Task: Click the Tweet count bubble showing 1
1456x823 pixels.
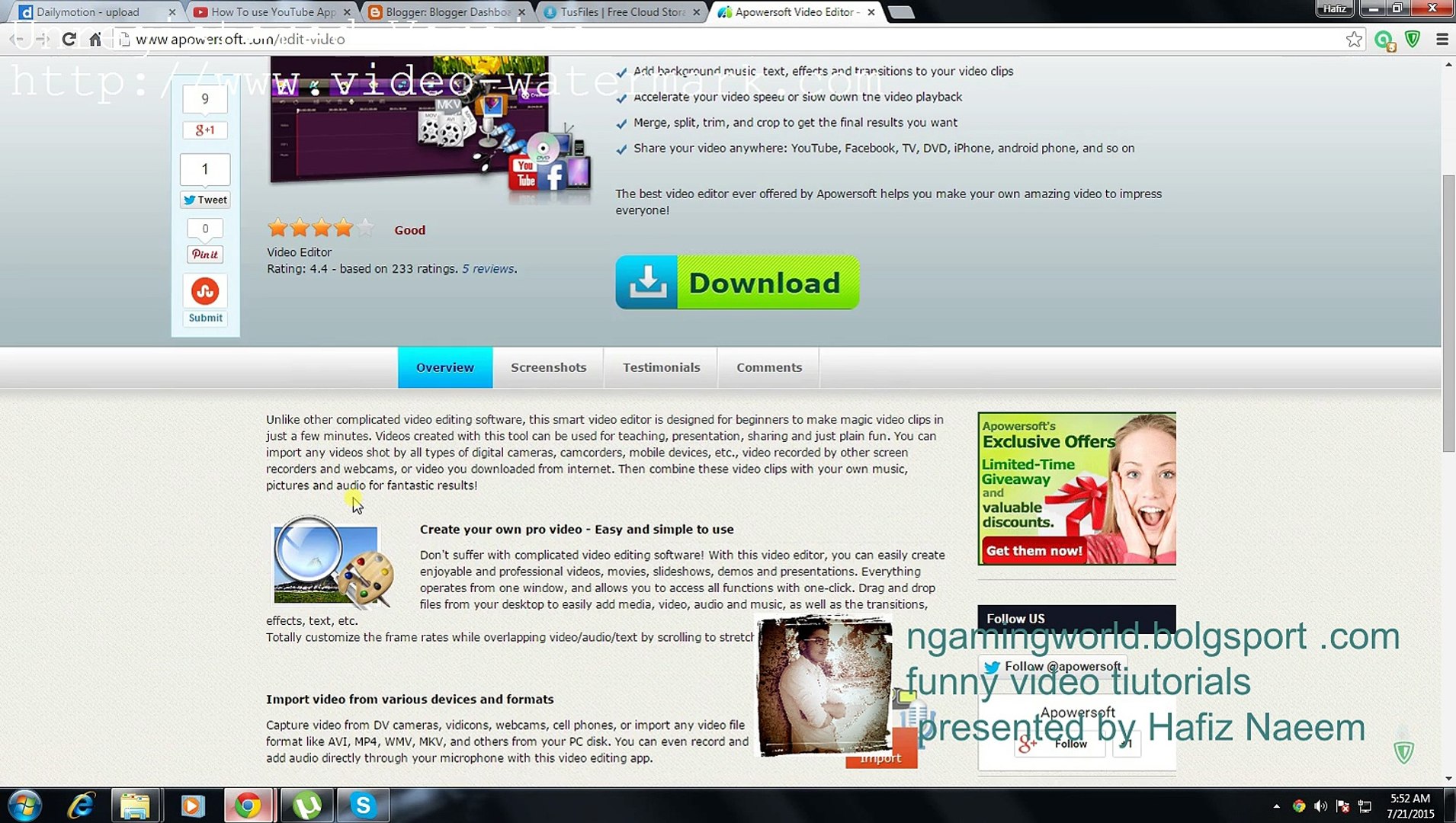Action: point(205,169)
